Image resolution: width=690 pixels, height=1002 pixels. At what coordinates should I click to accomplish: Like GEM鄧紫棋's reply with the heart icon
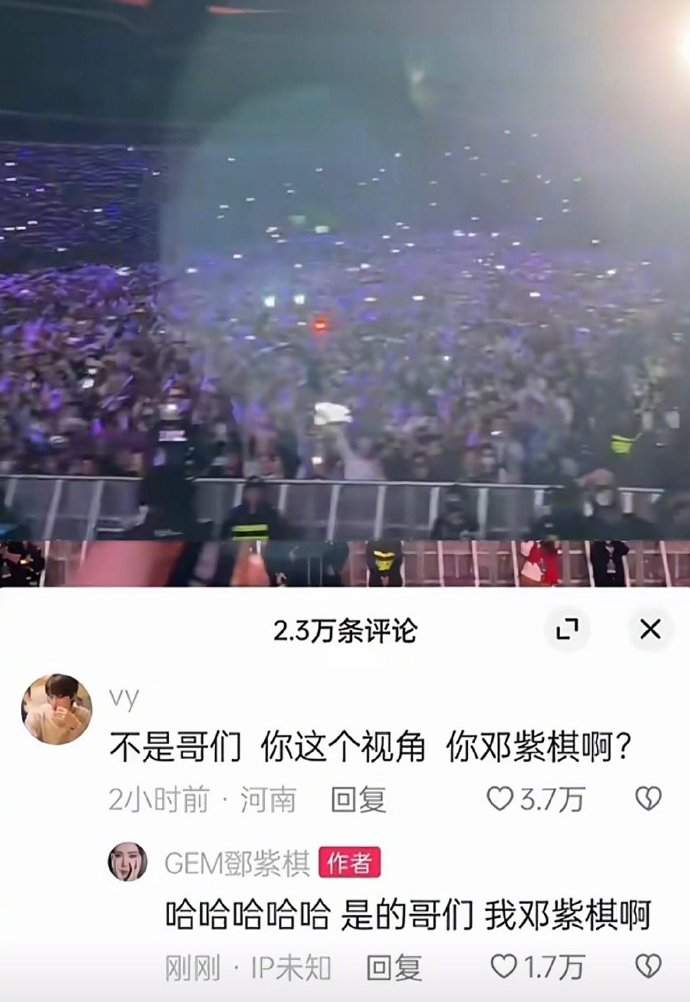tap(503, 967)
